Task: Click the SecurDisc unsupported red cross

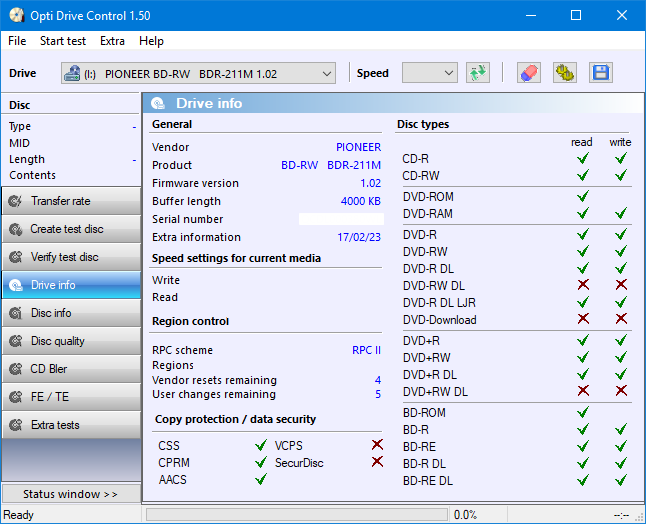Action: pyautogui.click(x=377, y=462)
